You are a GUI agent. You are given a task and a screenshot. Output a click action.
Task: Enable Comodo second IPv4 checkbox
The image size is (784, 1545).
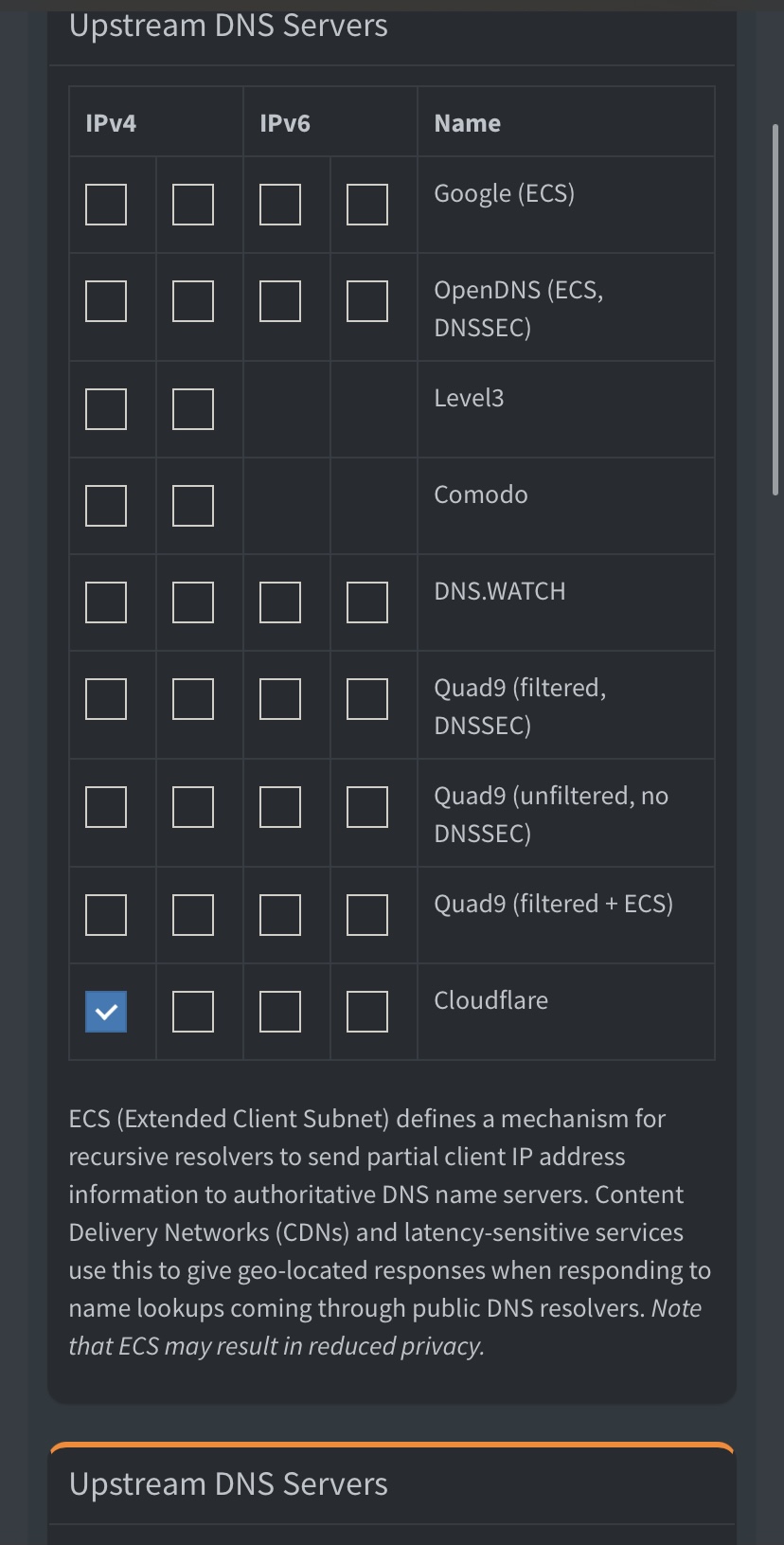[193, 506]
